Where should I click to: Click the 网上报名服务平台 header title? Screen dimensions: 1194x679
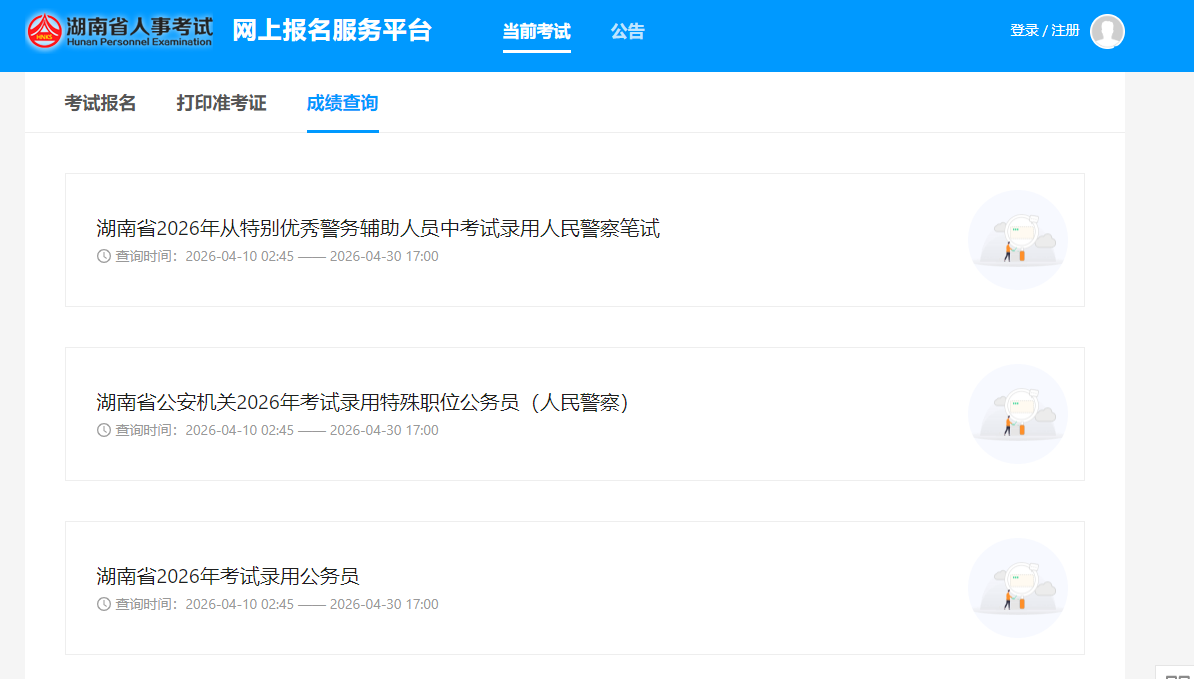(332, 31)
